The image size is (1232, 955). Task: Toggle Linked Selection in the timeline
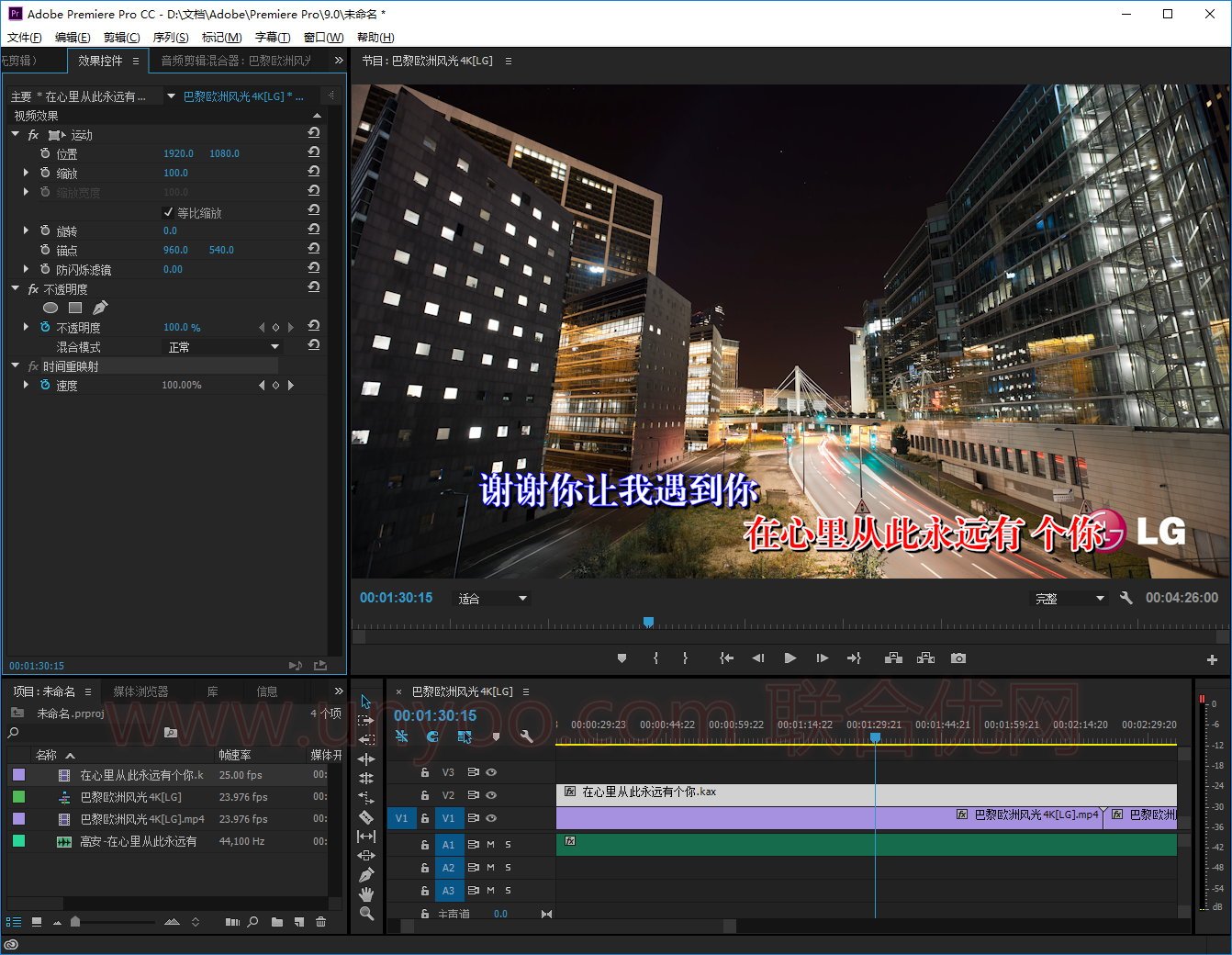[465, 736]
